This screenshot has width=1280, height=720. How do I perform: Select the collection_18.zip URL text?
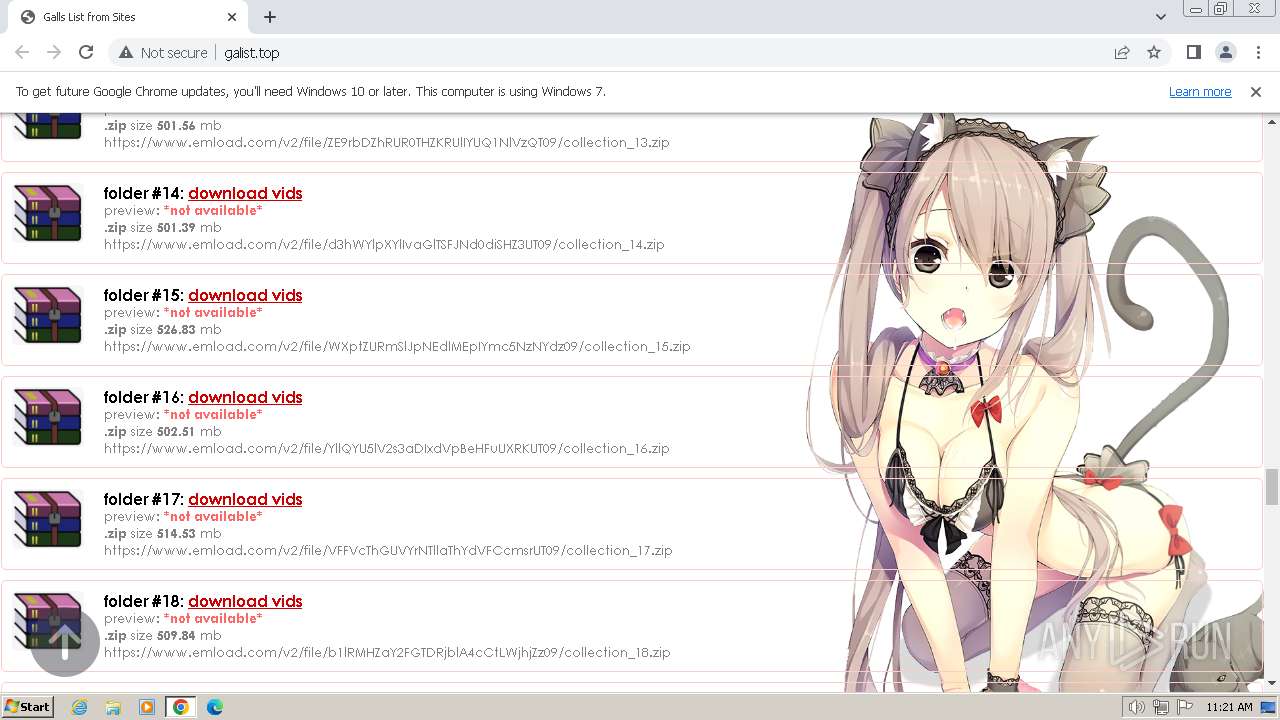pos(387,652)
